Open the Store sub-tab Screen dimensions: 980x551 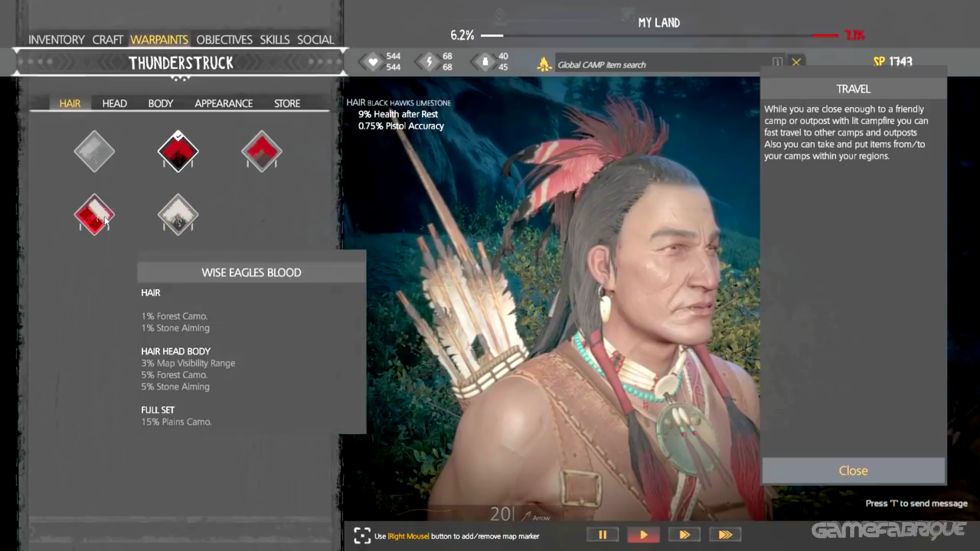click(x=287, y=103)
